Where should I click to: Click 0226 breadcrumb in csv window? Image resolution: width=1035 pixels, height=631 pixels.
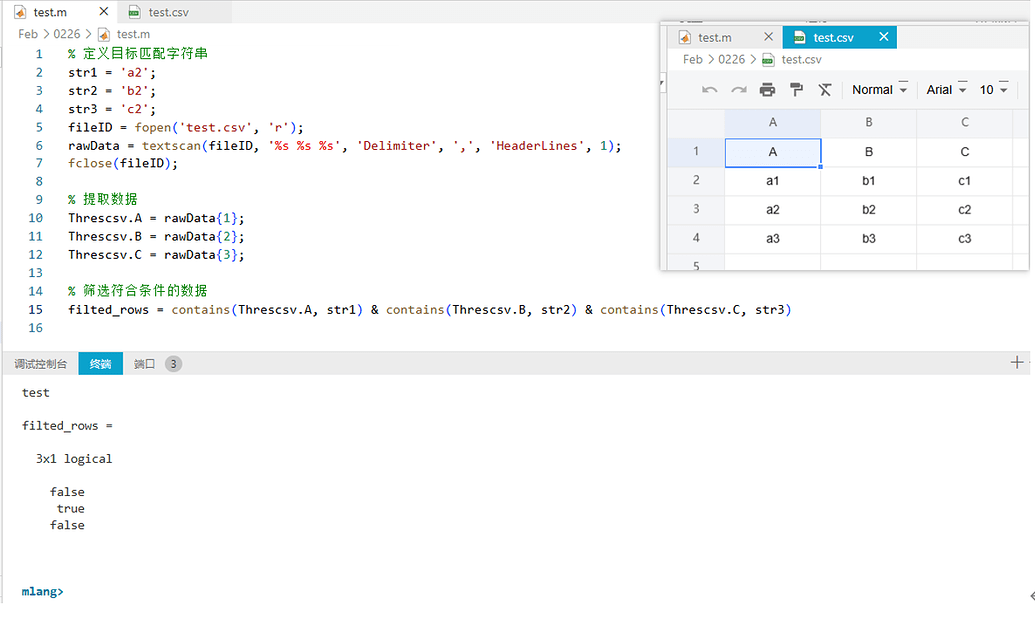coord(731,59)
